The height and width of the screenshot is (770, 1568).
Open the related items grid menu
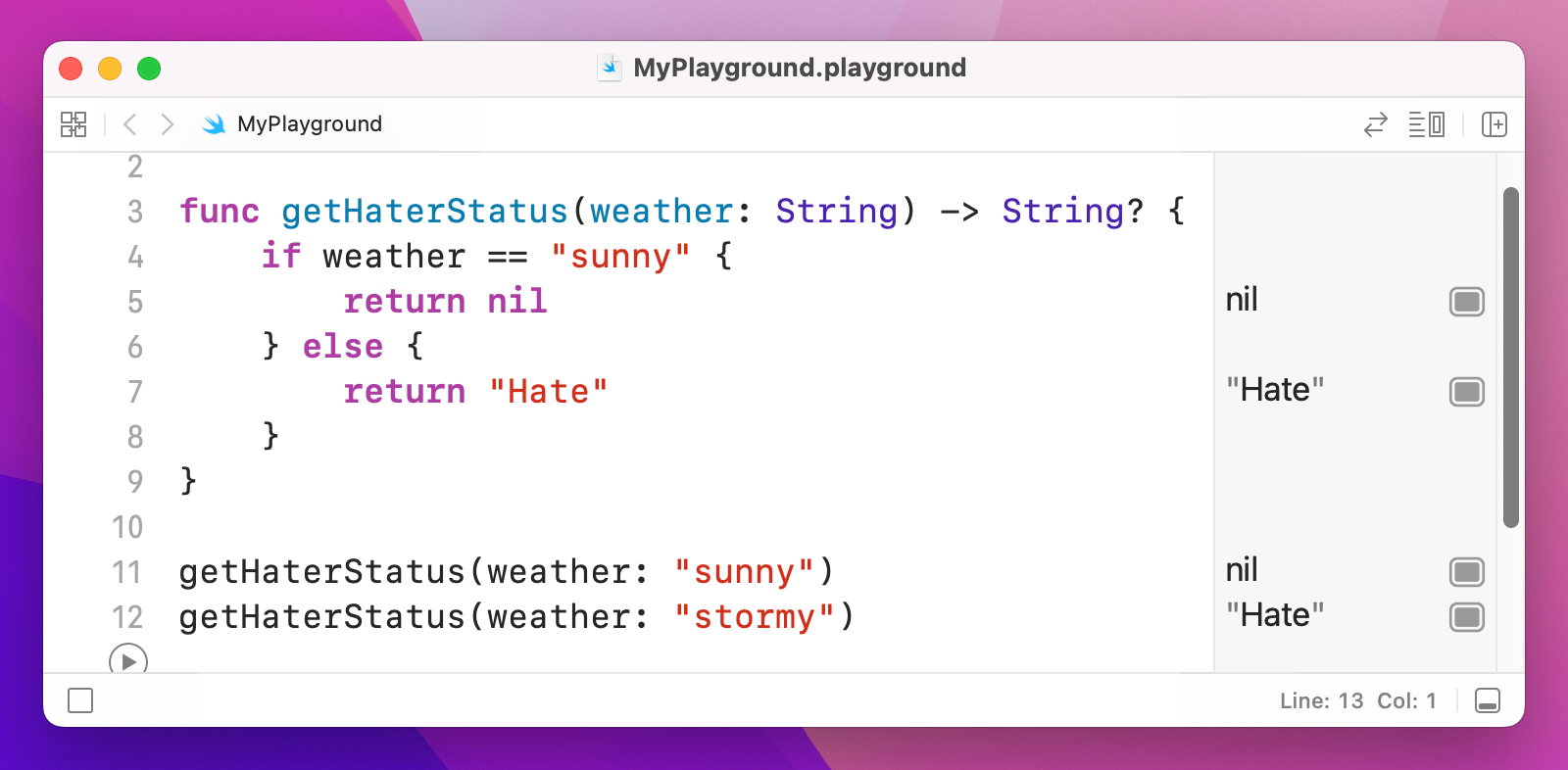[x=73, y=124]
